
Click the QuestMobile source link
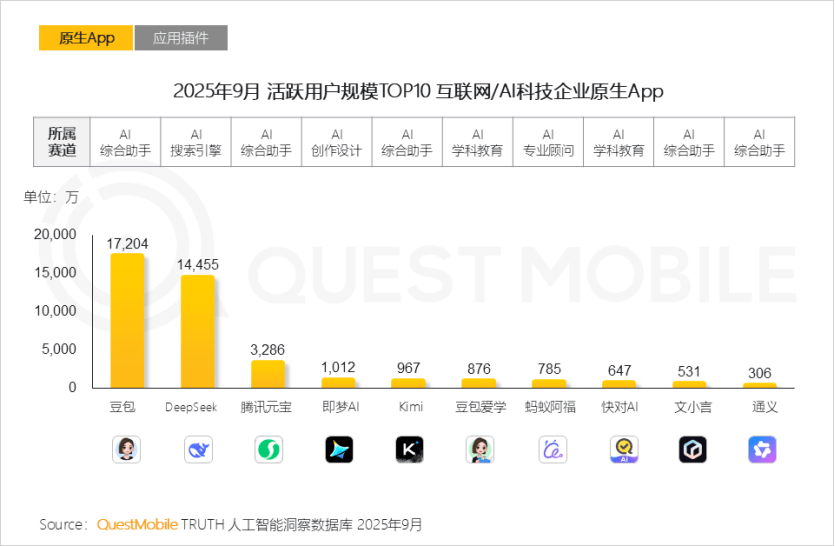pyautogui.click(x=136, y=524)
